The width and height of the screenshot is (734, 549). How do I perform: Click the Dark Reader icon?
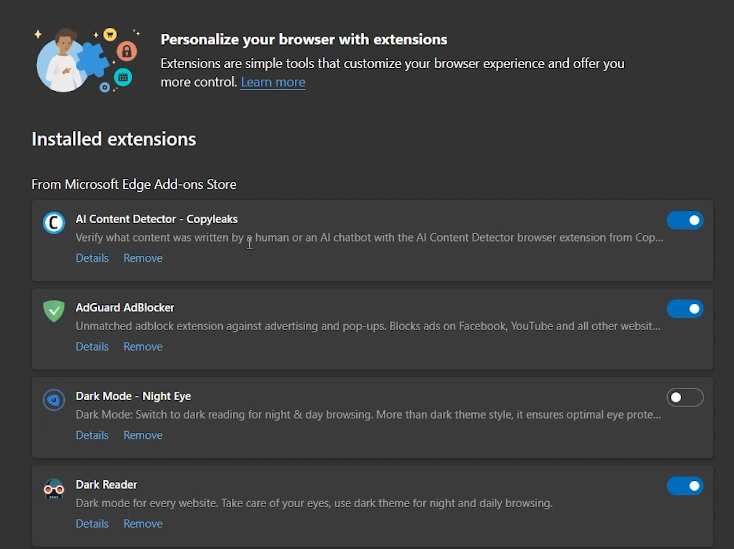(x=54, y=489)
